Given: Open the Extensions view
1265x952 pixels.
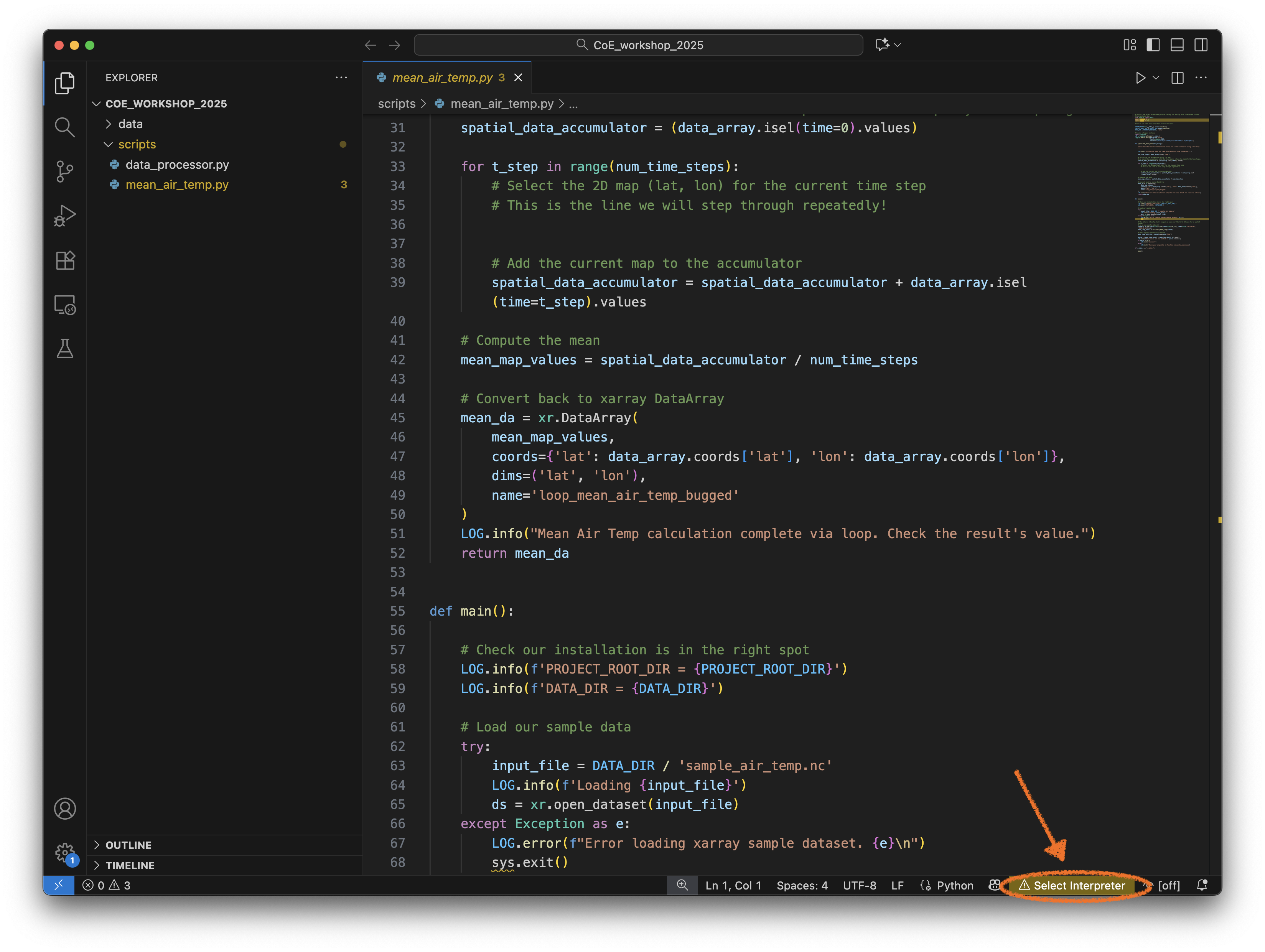Looking at the screenshot, I should tap(64, 260).
